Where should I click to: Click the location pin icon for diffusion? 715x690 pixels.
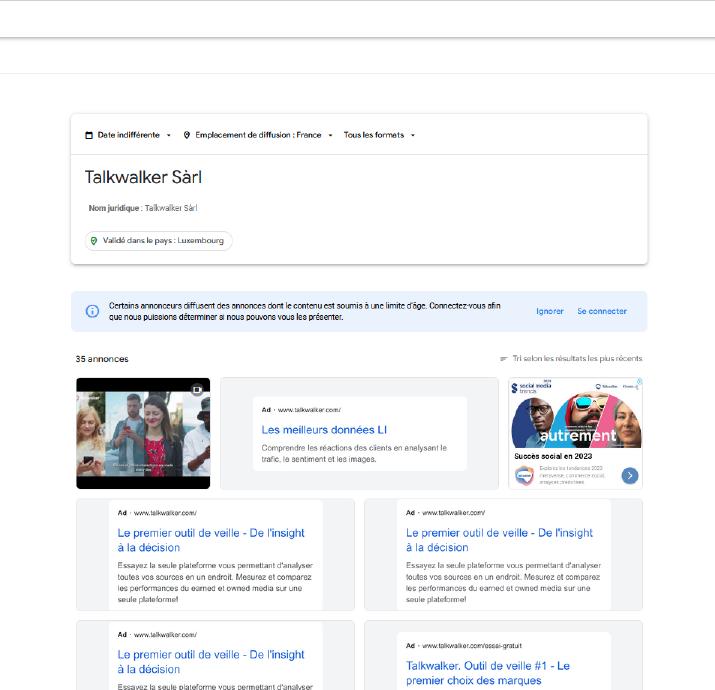tap(187, 135)
